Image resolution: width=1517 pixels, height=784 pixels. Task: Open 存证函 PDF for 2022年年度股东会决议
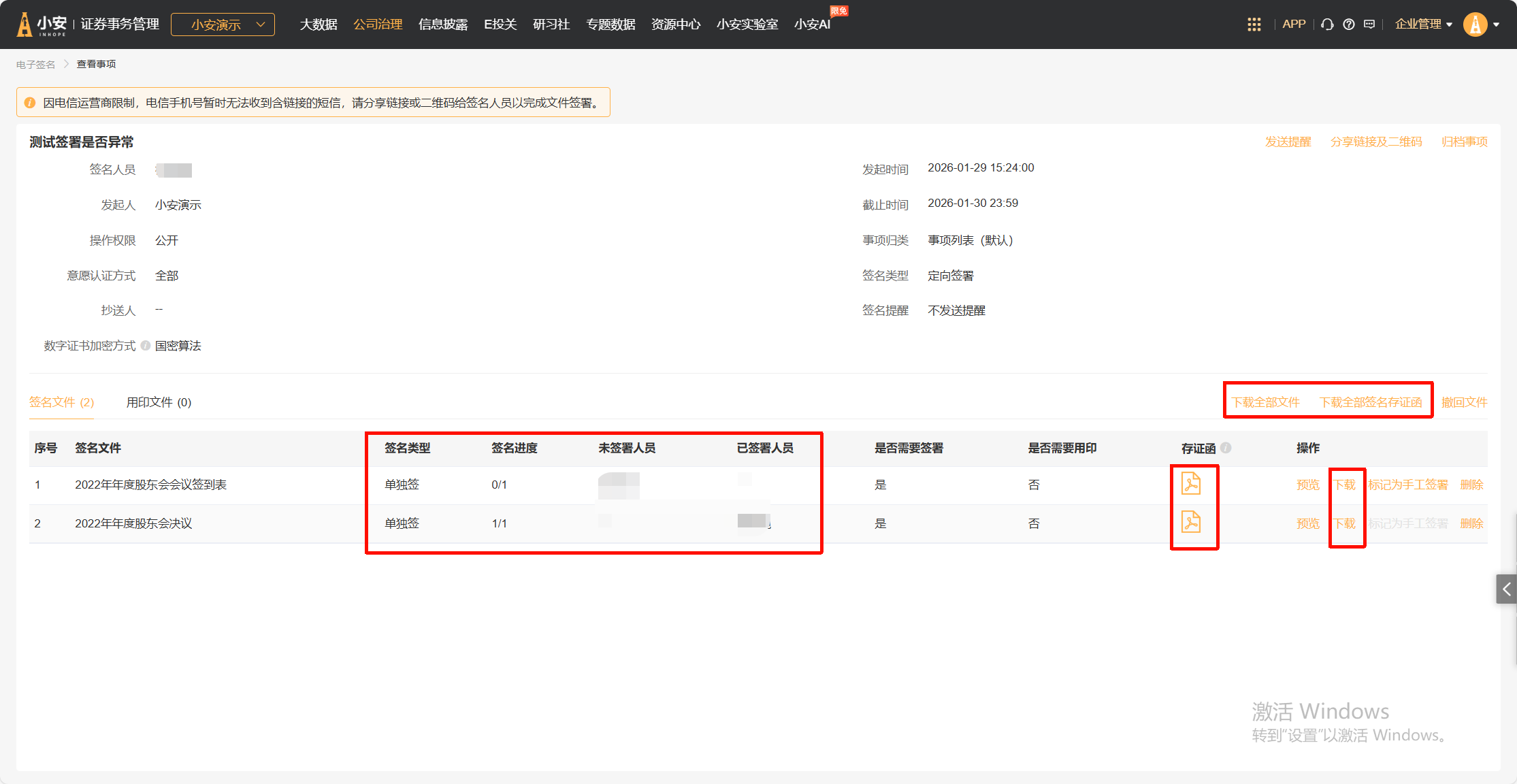point(1190,522)
